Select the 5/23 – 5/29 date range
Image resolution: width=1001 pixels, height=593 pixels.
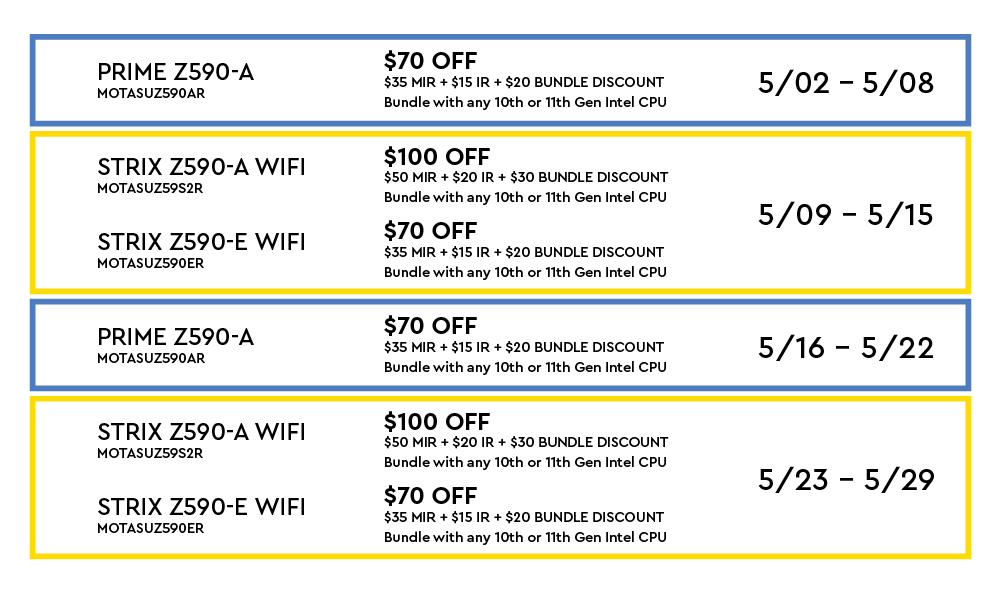pos(845,480)
